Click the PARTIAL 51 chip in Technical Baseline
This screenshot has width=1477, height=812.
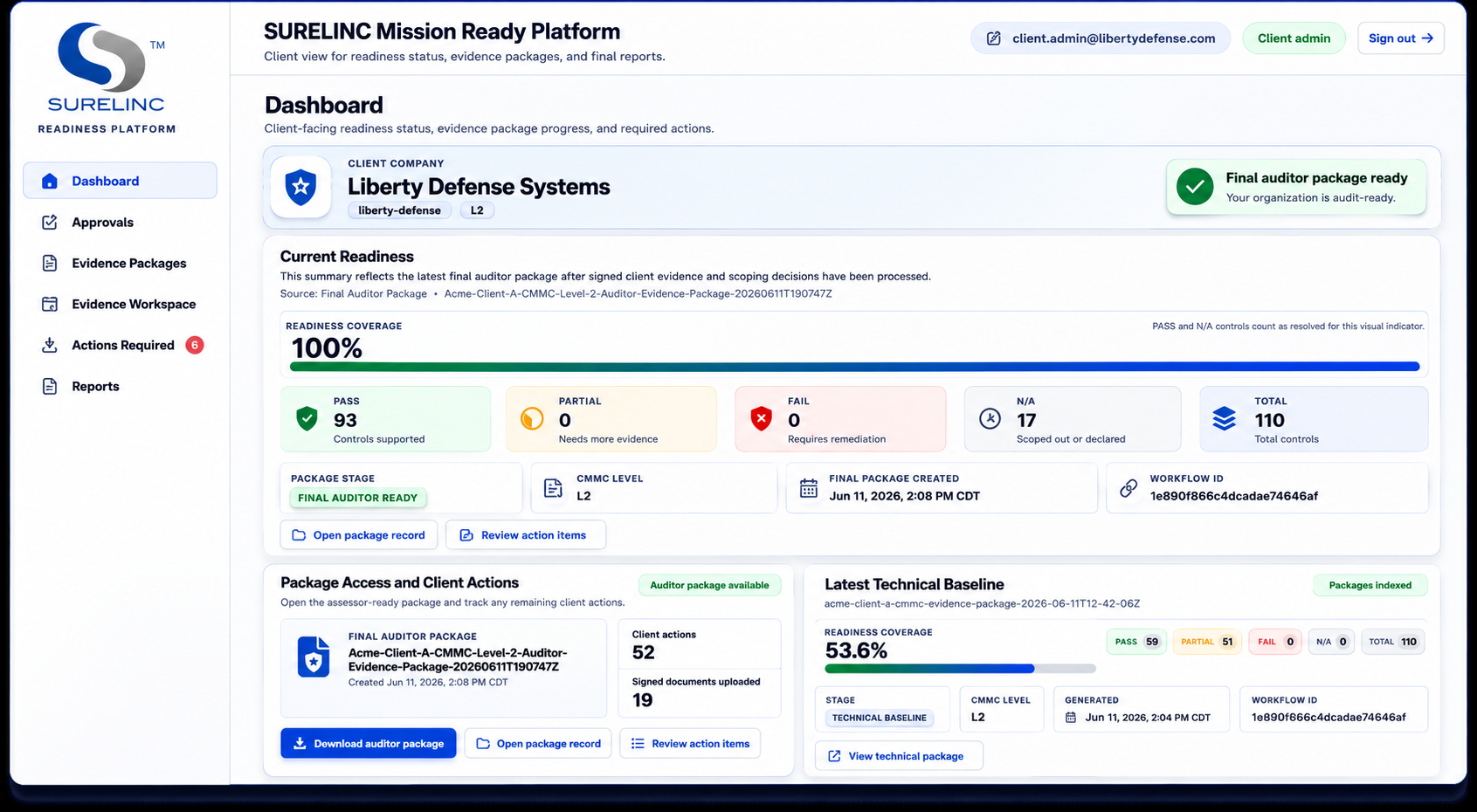click(1207, 642)
